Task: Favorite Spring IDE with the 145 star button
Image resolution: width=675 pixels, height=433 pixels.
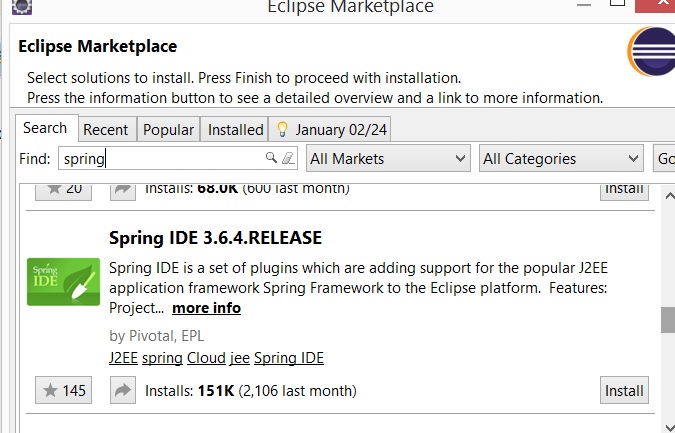Action: pos(63,390)
